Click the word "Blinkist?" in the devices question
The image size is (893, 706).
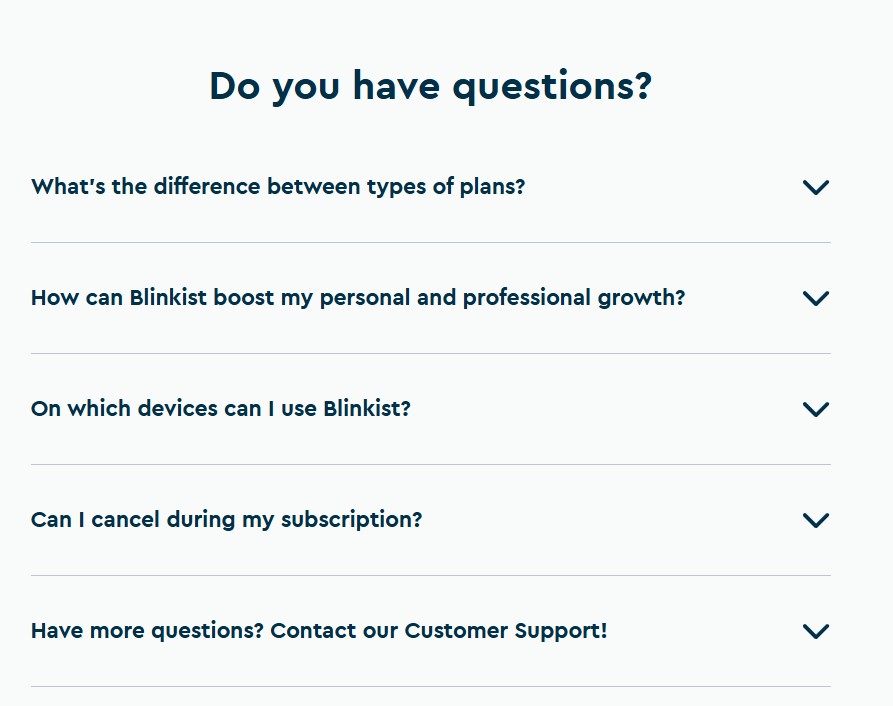367,409
